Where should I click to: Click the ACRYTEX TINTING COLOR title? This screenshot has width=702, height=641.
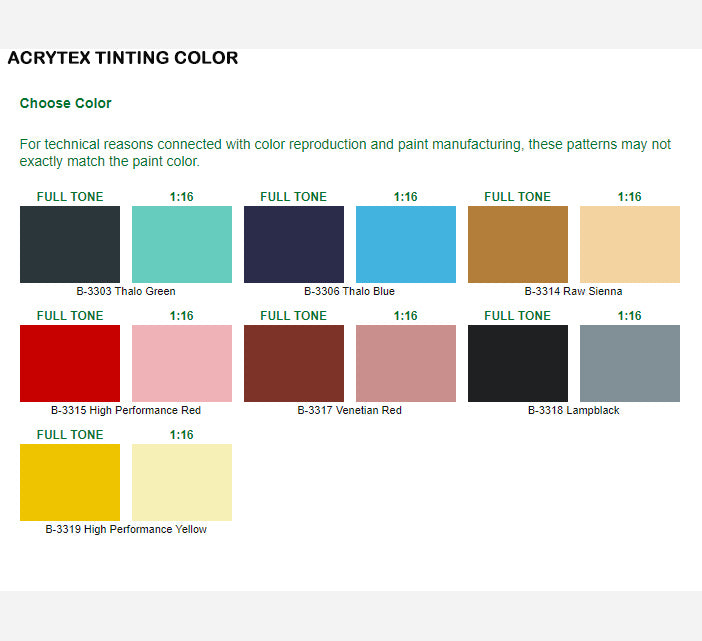(123, 58)
